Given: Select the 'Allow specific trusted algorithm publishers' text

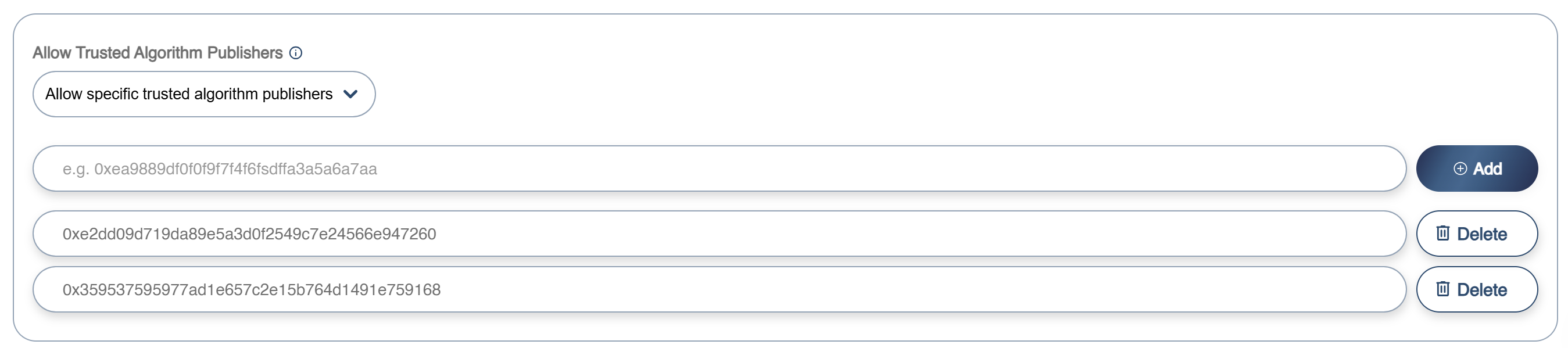Looking at the screenshot, I should (x=189, y=94).
